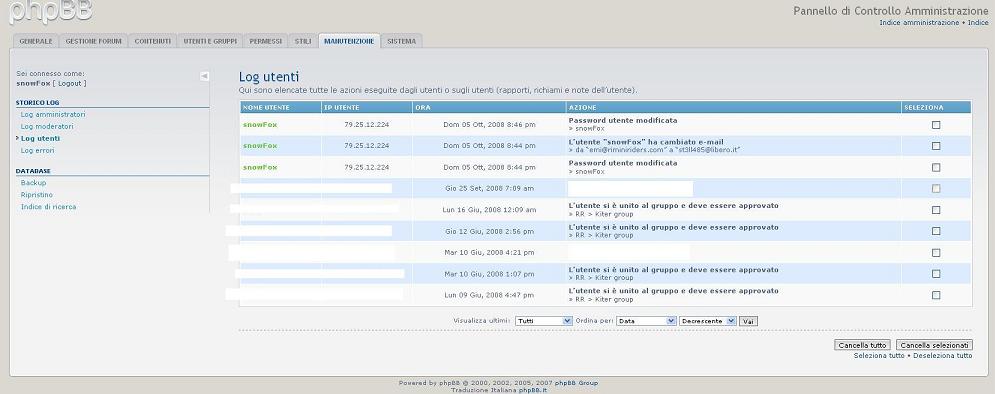
Task: Open the Ripristino database page
Action: [x=37, y=195]
